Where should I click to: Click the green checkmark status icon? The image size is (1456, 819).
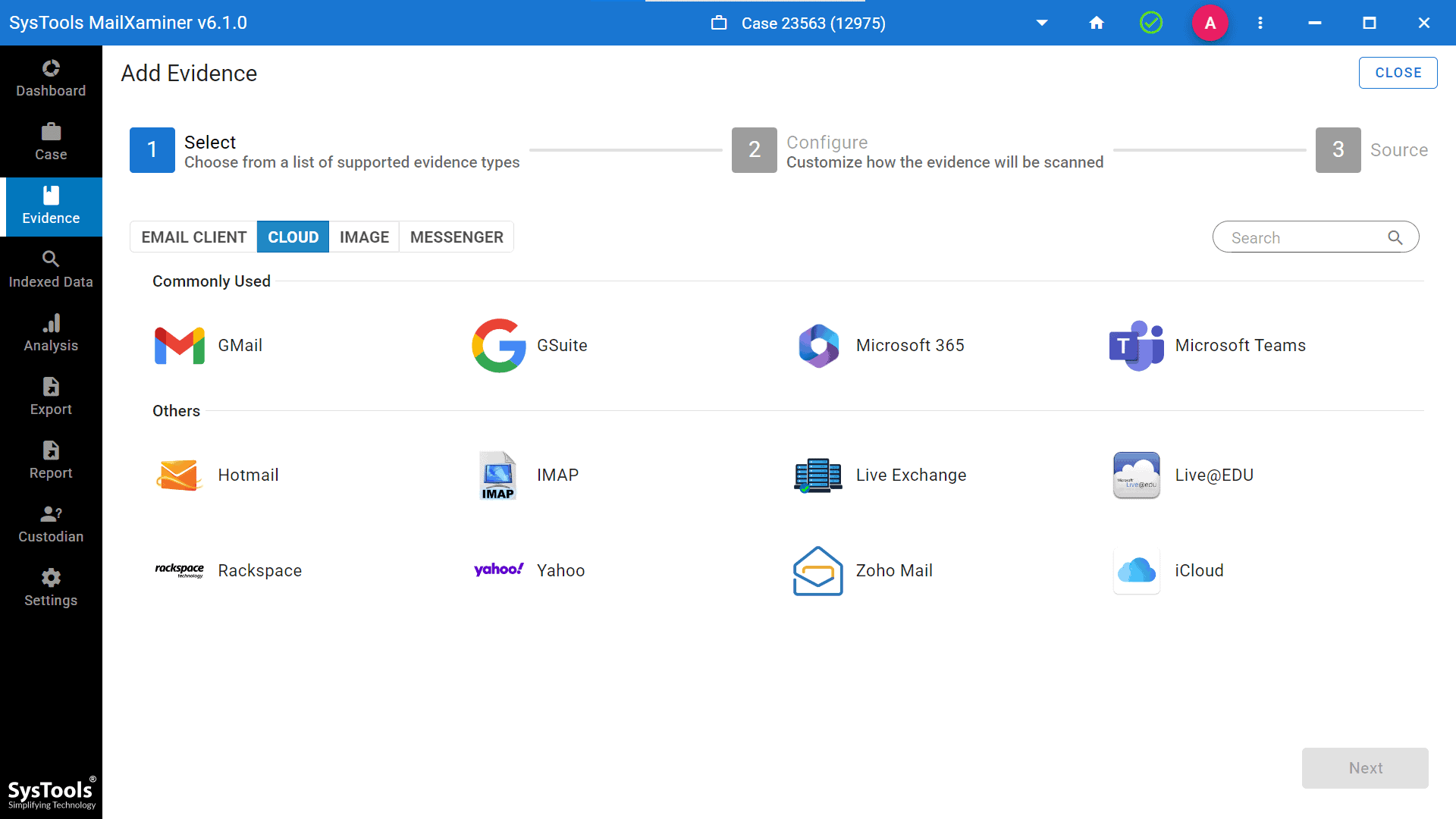[x=1151, y=23]
